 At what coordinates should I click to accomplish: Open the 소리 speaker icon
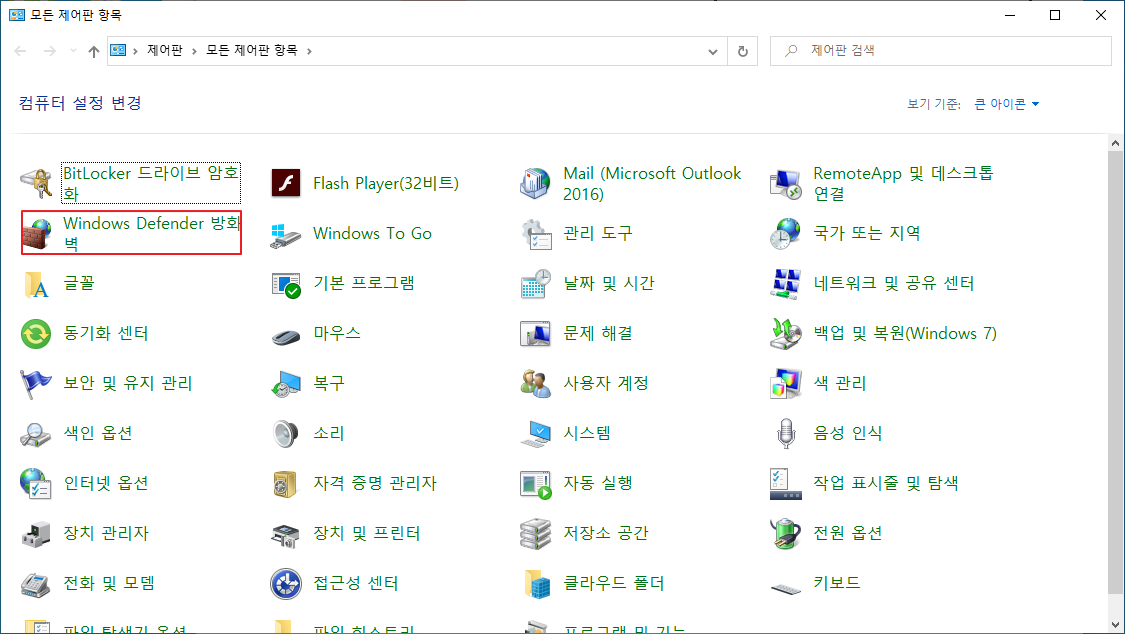coord(286,434)
